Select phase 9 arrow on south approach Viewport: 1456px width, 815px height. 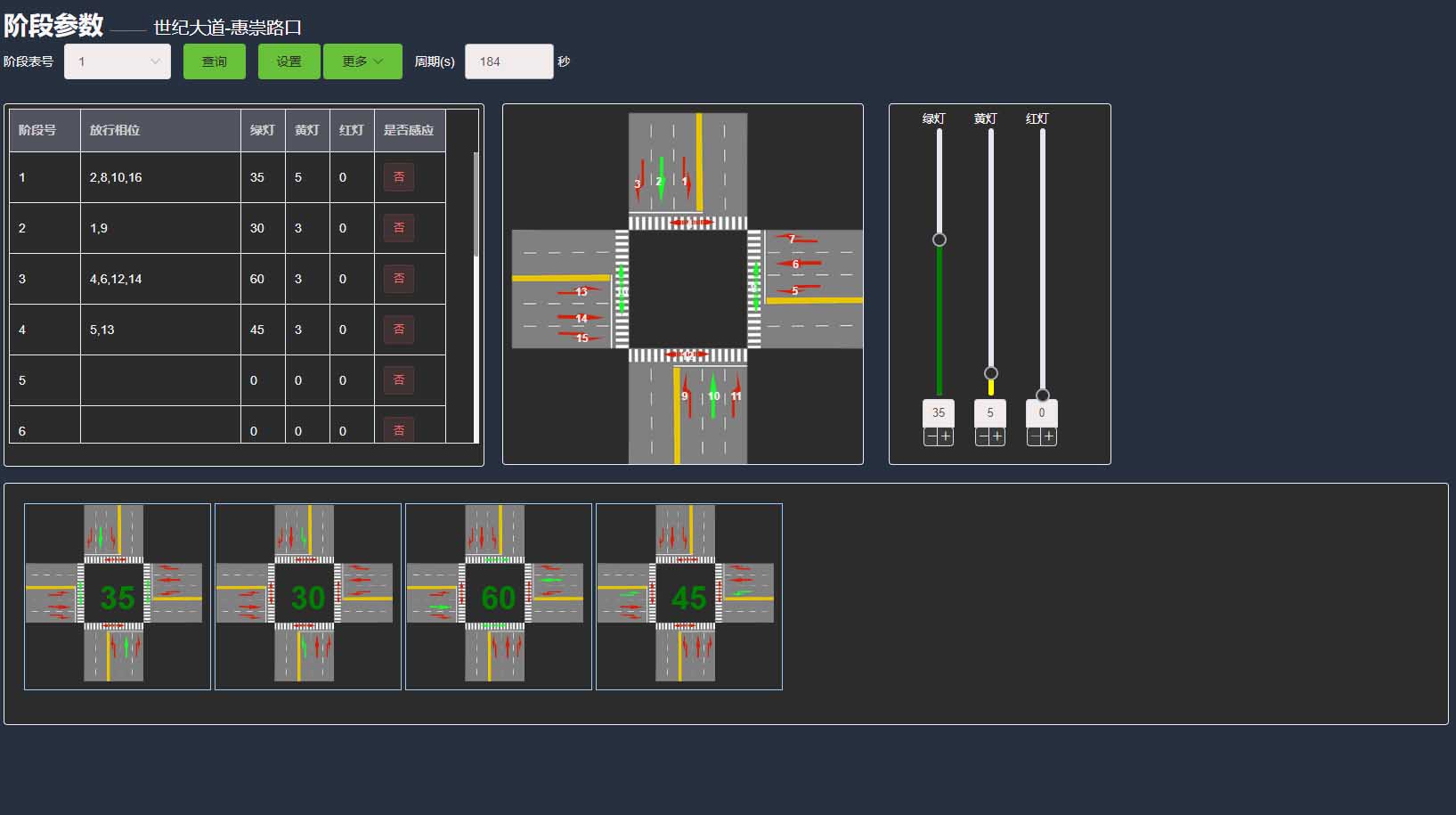[686, 395]
